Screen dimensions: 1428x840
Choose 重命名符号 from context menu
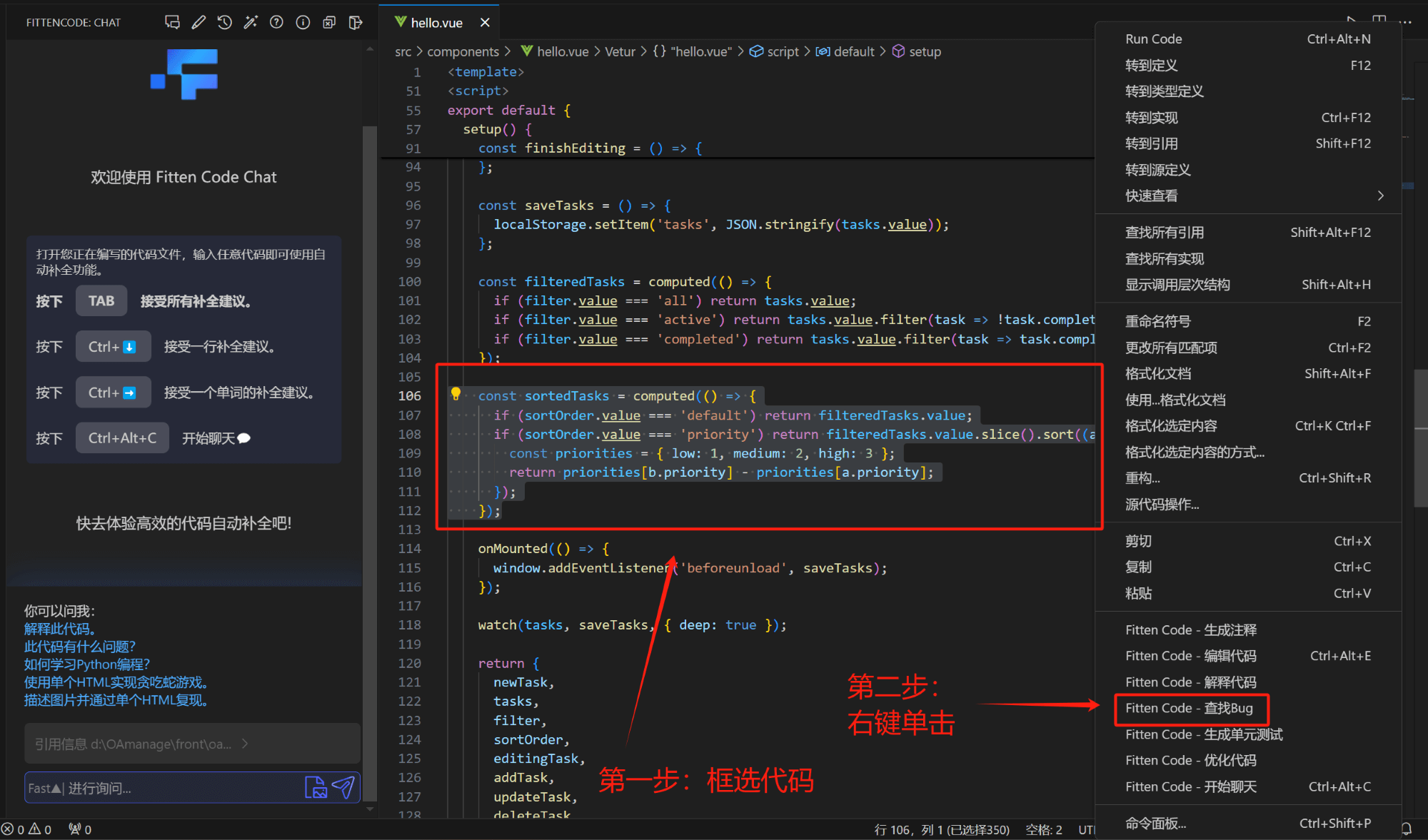click(1248, 321)
